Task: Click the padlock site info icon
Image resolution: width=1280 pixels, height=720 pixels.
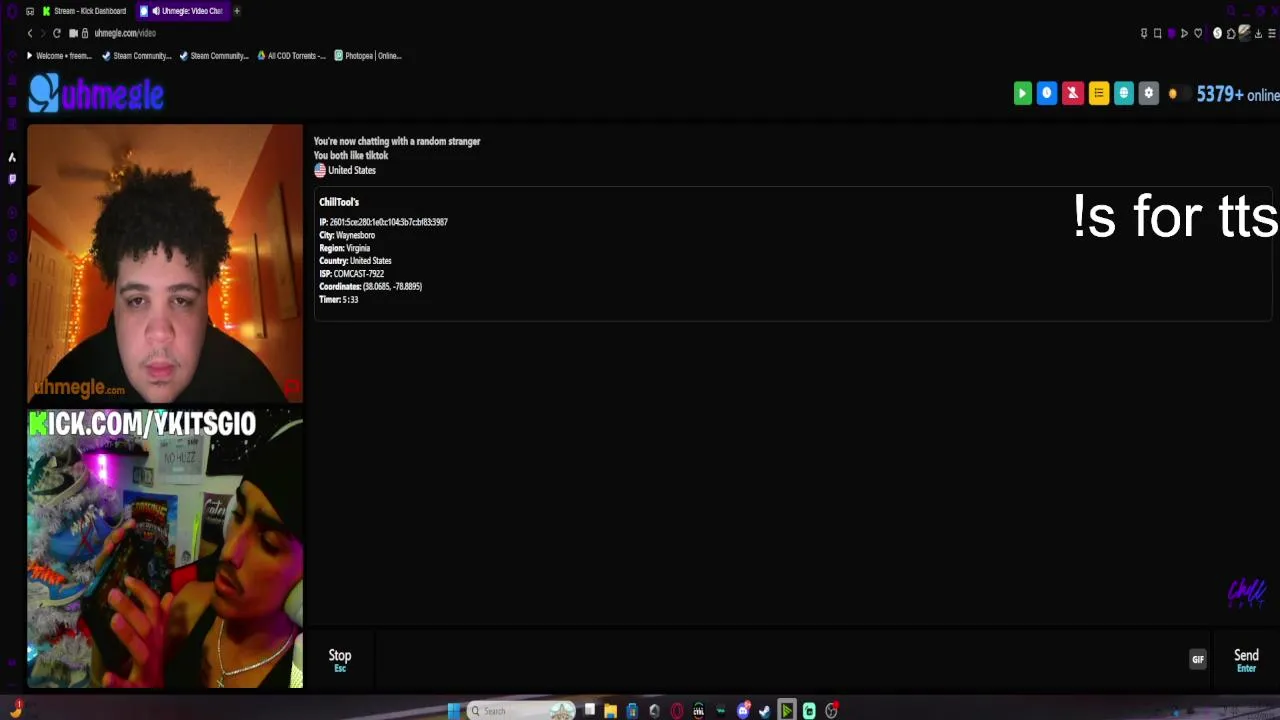Action: pos(85,33)
